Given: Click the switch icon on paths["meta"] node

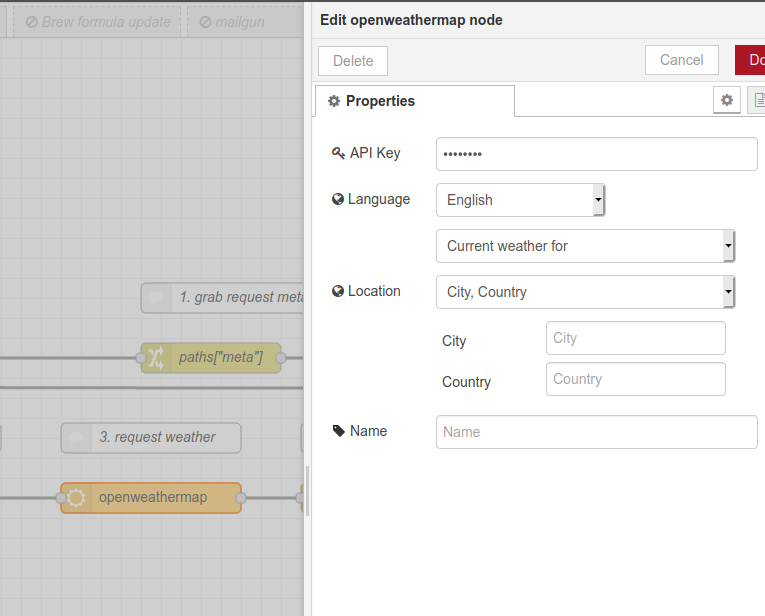Looking at the screenshot, I should click(x=155, y=357).
